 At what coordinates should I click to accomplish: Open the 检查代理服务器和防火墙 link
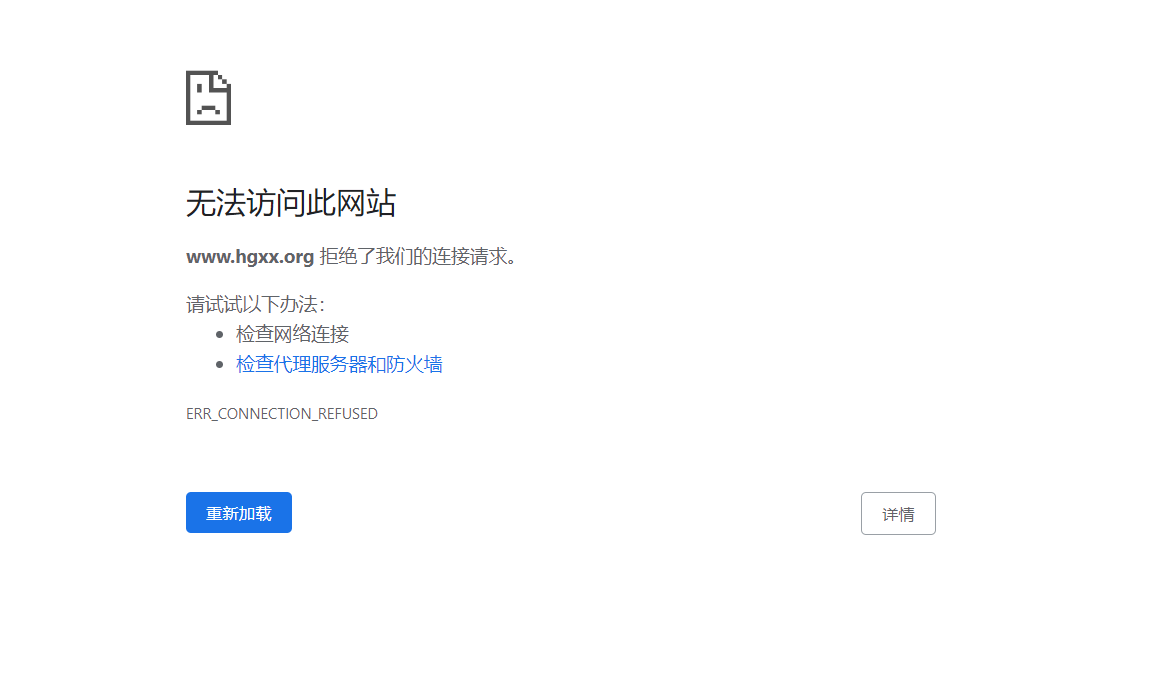click(339, 365)
